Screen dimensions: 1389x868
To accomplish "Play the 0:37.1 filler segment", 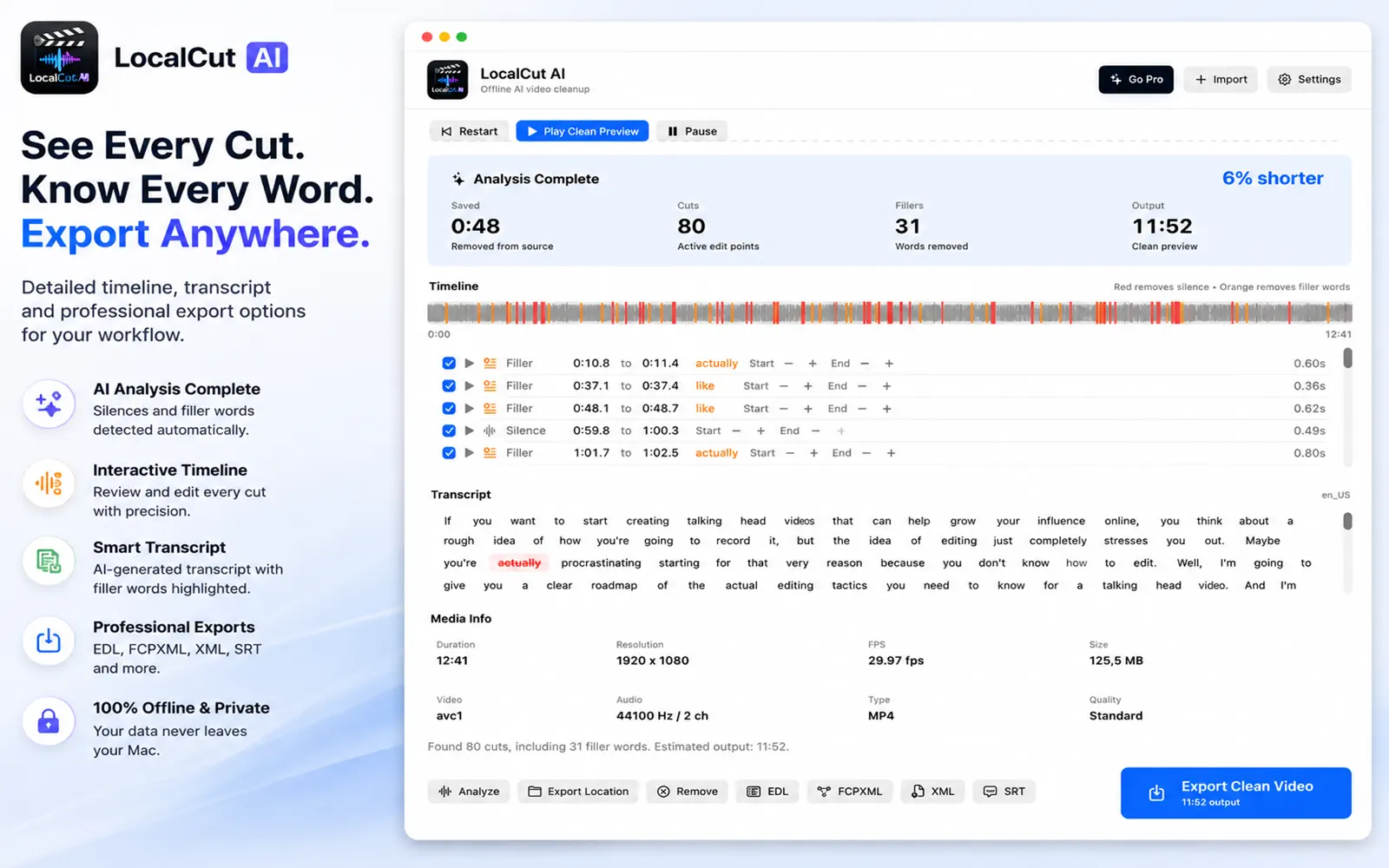I will 470,386.
